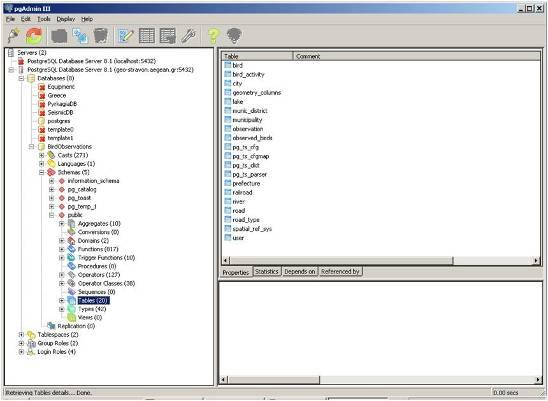548x401 pixels.
Task: Click the Table column header
Action: pos(257,56)
